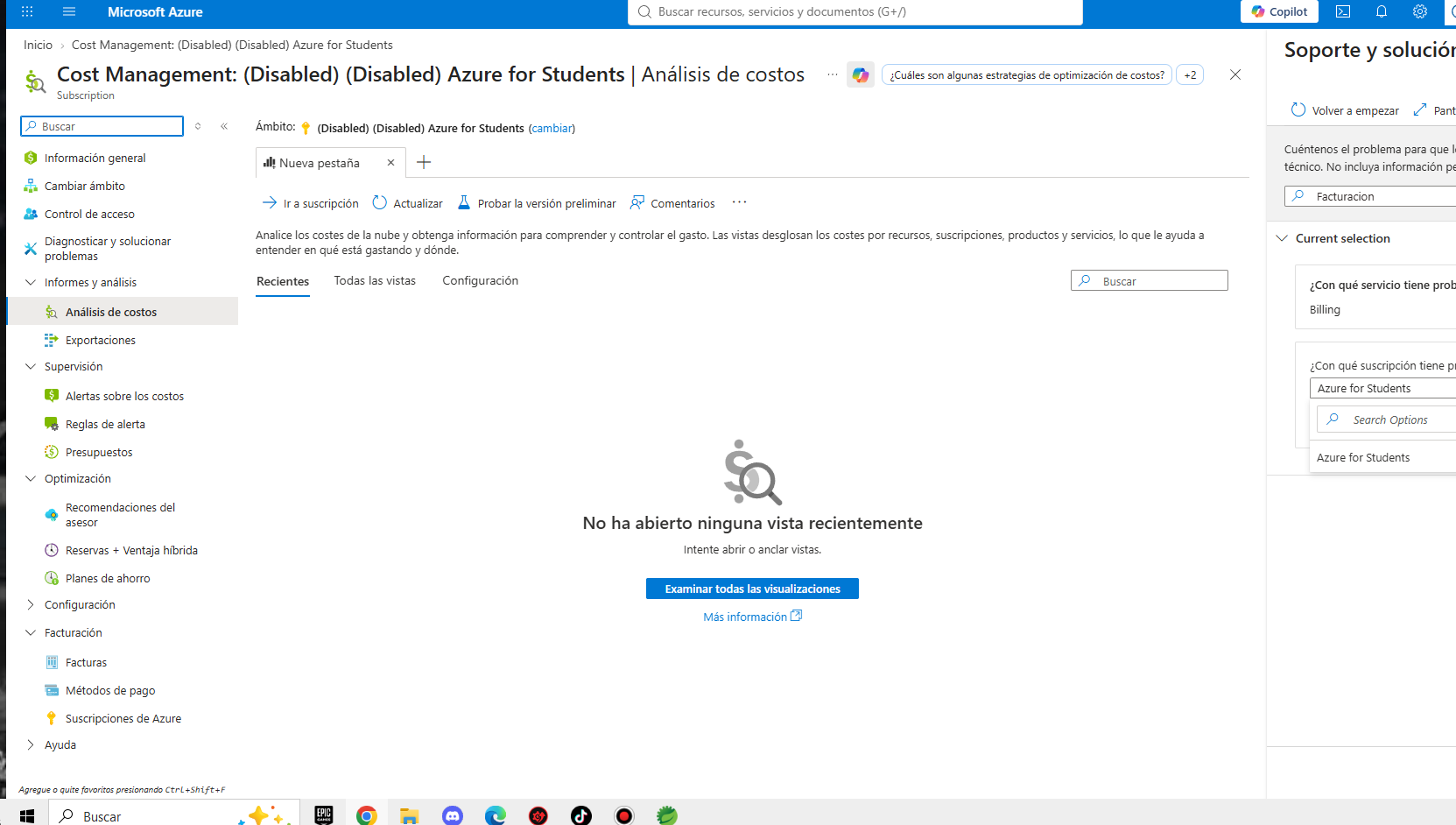Image resolution: width=1456 pixels, height=825 pixels.
Task: Select the Recientes tab
Action: click(283, 282)
